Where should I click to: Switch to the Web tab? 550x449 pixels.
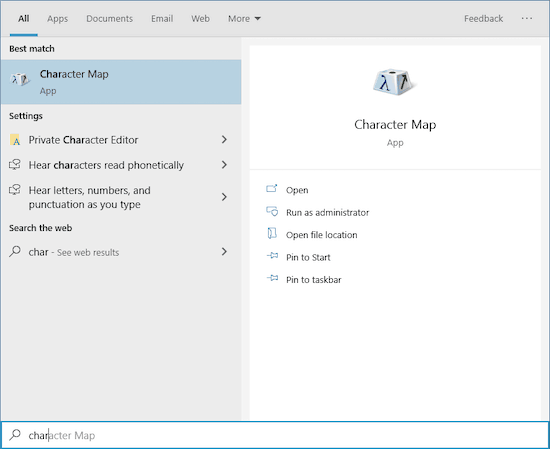coord(200,19)
